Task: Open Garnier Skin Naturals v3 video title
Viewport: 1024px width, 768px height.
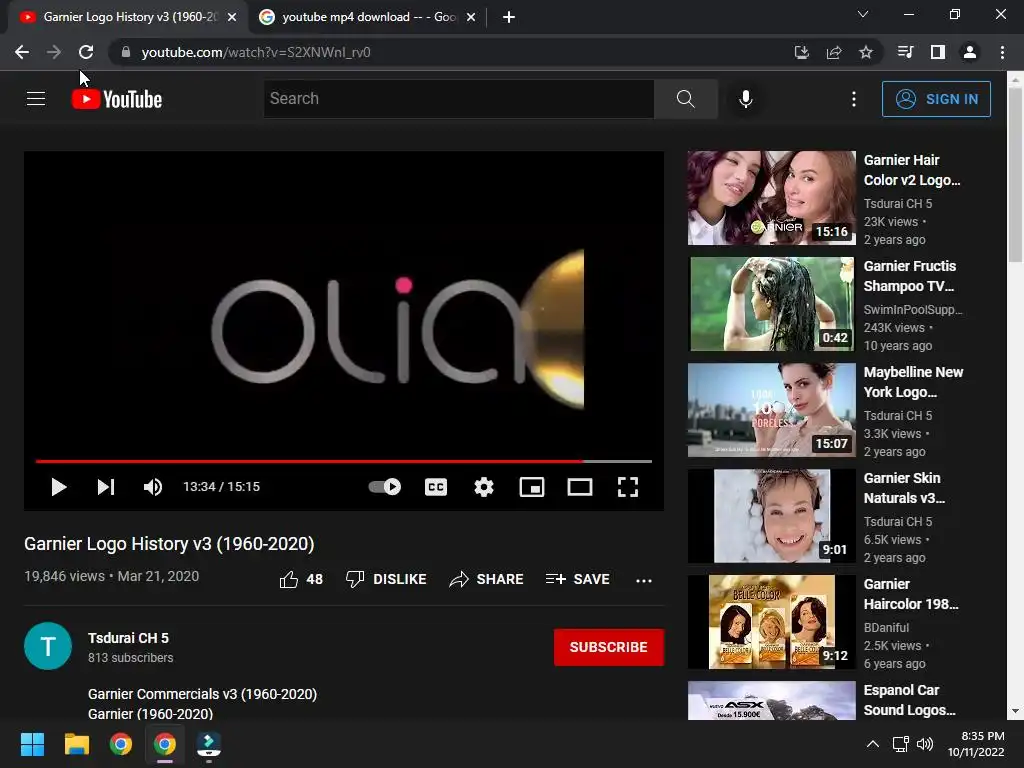Action: [x=904, y=488]
